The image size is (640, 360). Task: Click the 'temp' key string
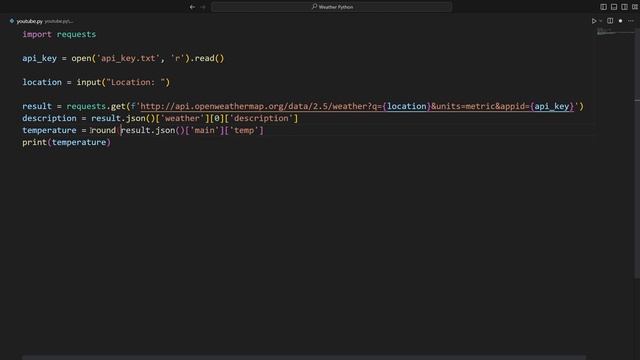click(244, 130)
